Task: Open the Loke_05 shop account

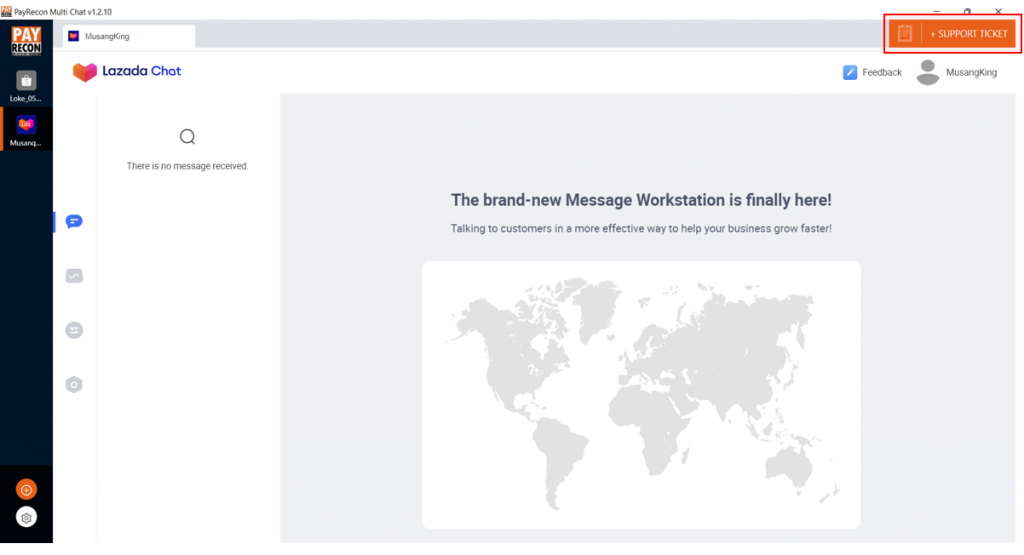Action: pos(26,86)
